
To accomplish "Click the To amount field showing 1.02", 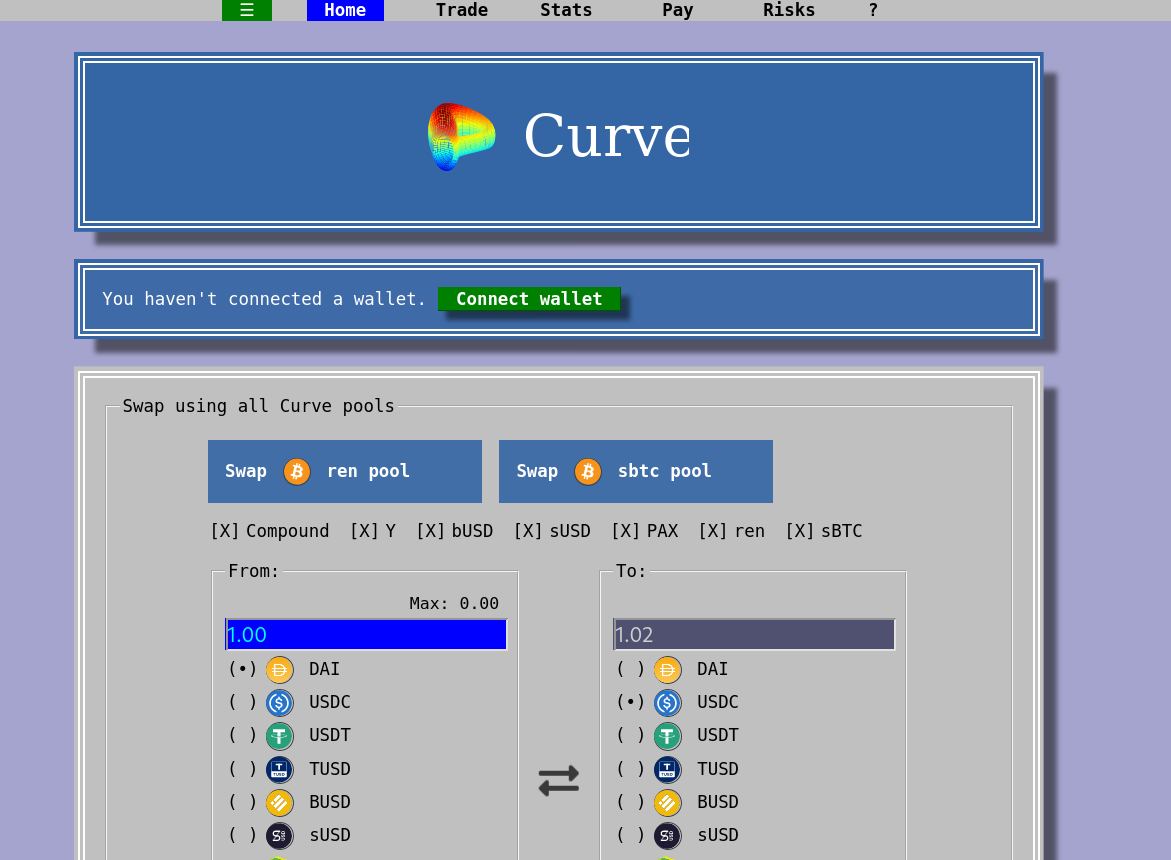I will 754,635.
